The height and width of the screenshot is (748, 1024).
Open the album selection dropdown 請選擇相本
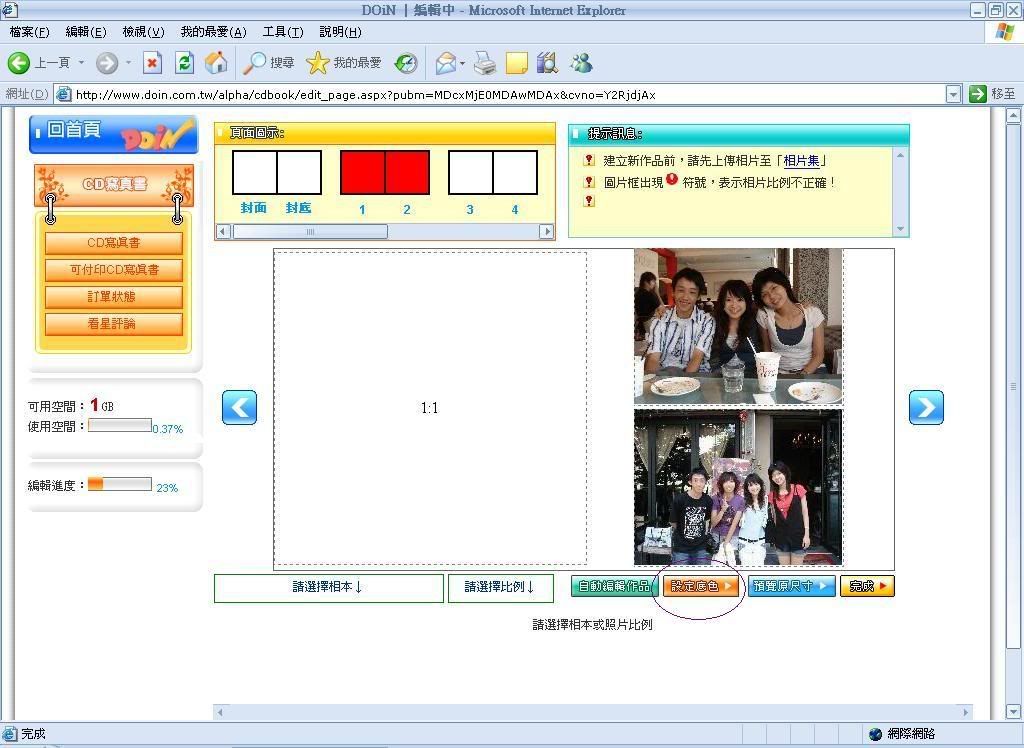pos(328,587)
